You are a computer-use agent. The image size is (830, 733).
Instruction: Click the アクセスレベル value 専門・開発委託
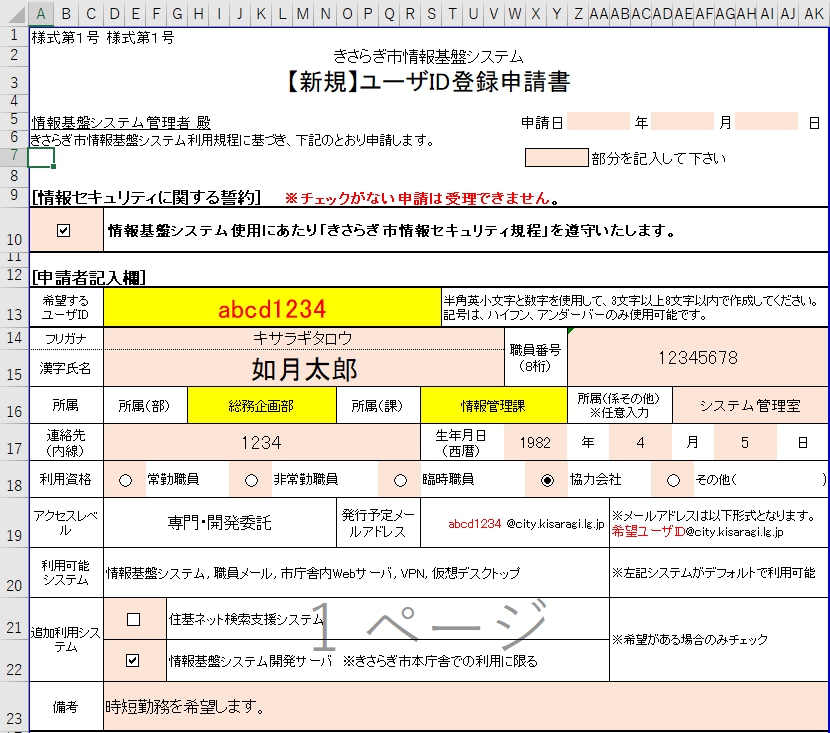[220, 522]
